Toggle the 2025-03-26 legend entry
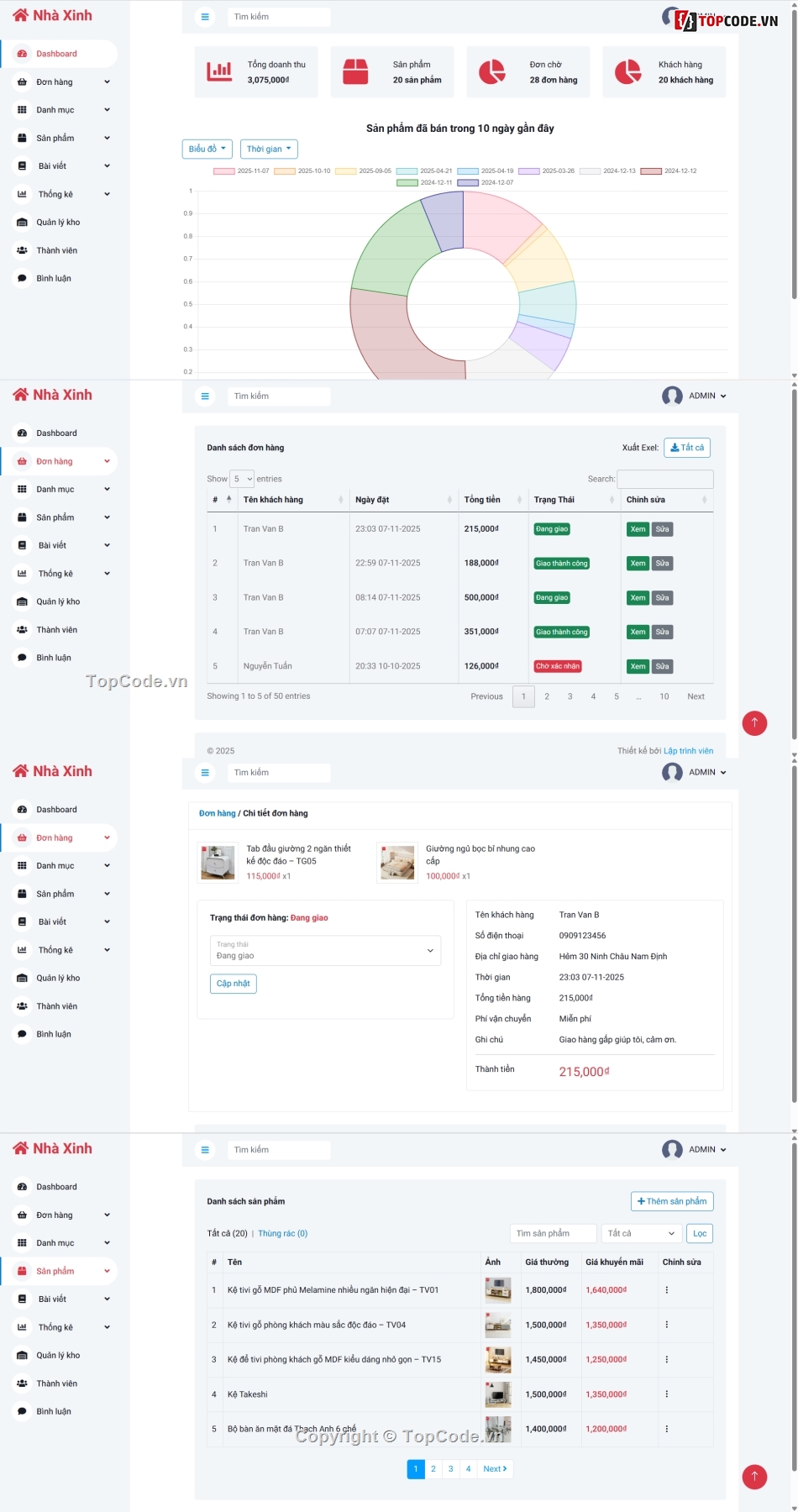The height and width of the screenshot is (1512, 798). click(547, 171)
